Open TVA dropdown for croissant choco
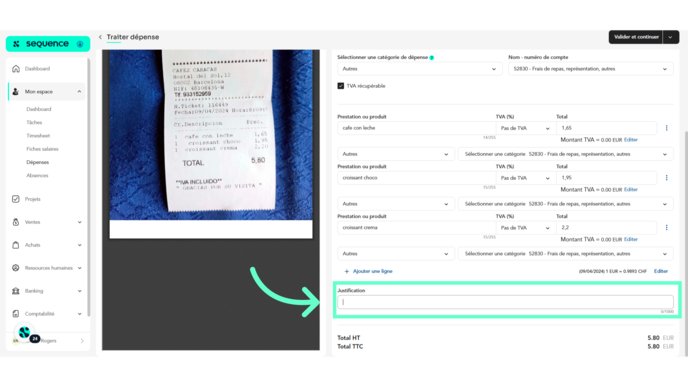This screenshot has width=688, height=387. 525,178
